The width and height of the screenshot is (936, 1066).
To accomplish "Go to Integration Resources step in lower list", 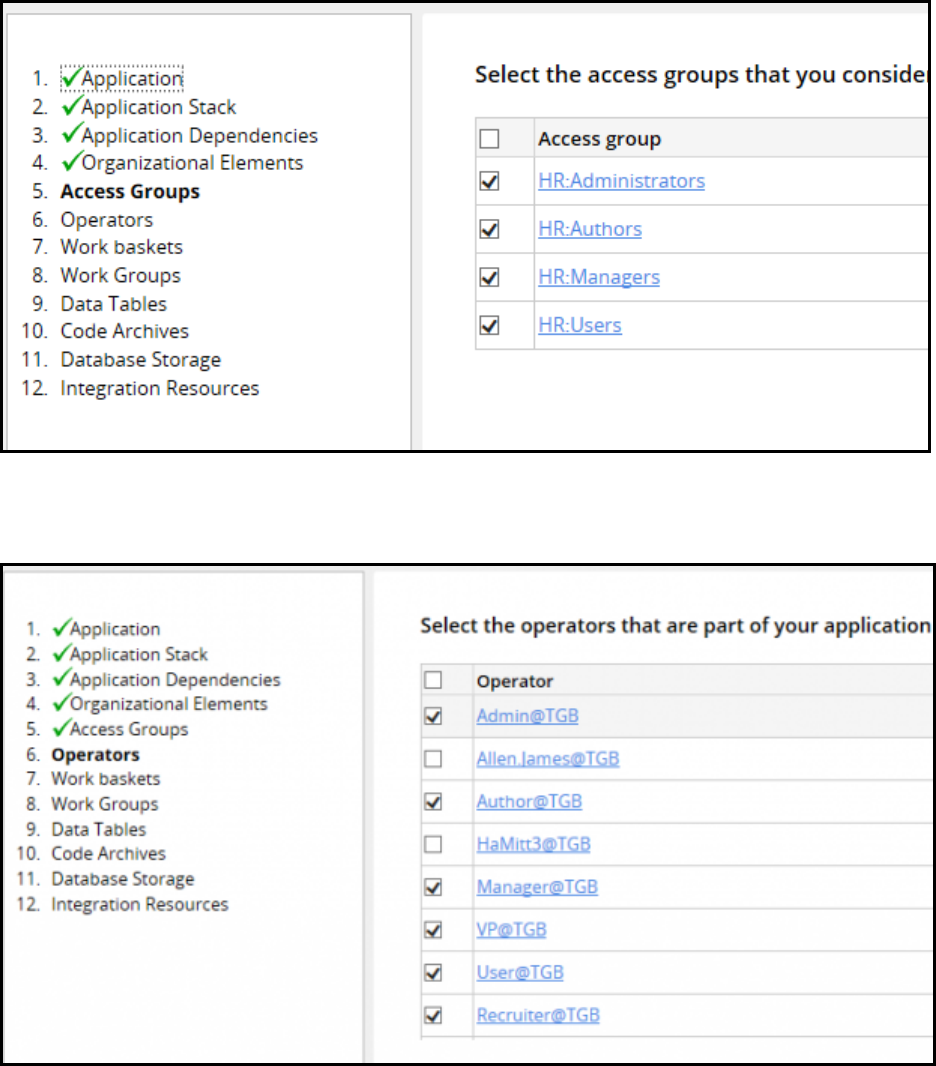I will (x=139, y=905).
